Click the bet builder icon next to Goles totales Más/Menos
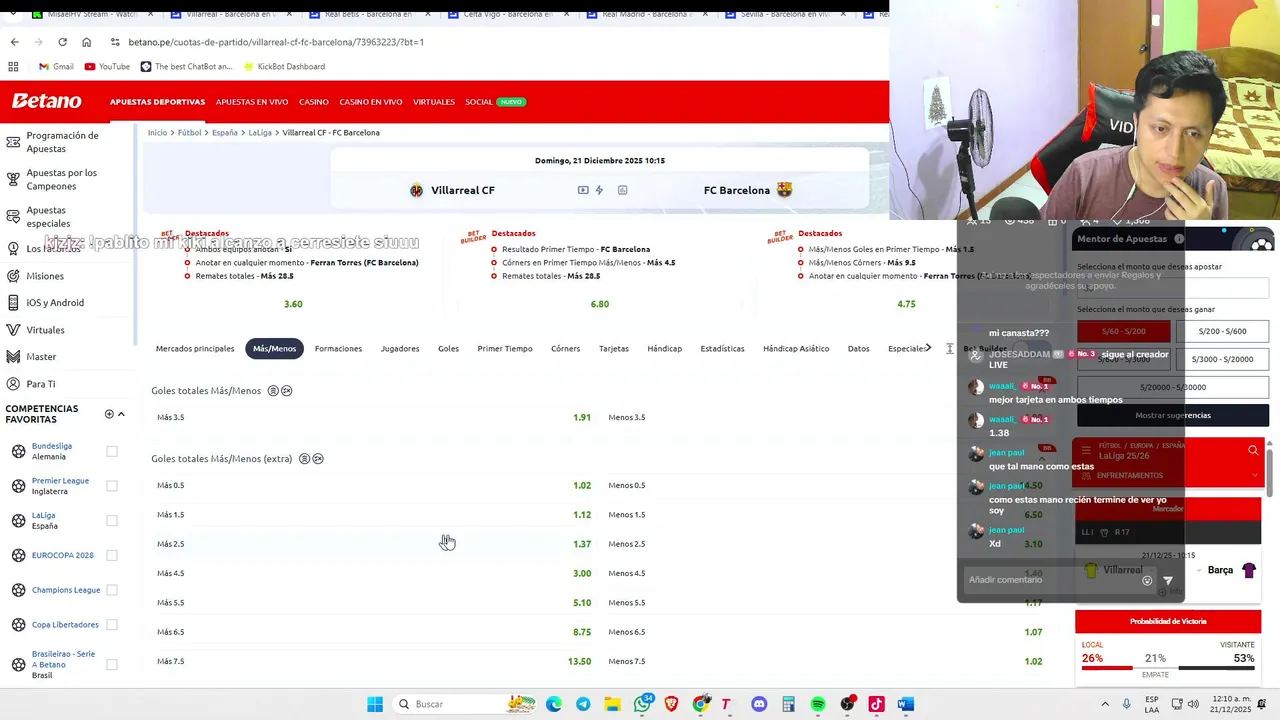Viewport: 1280px width, 720px height. (x=273, y=391)
